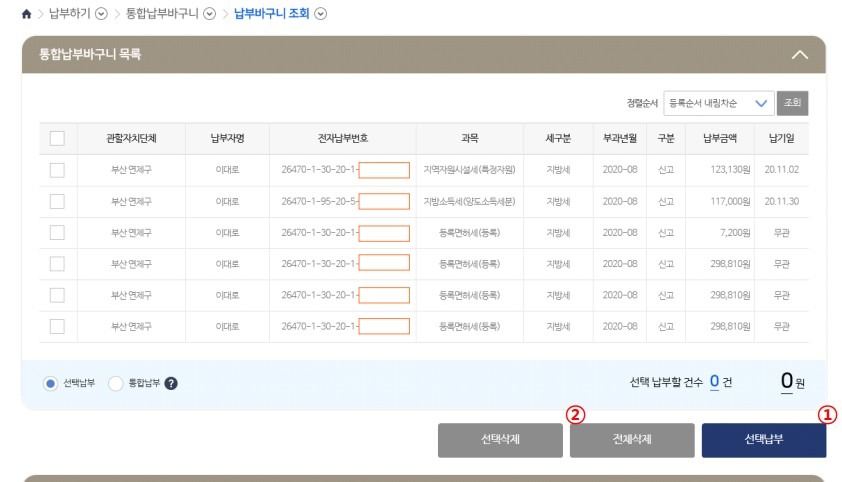842x482 pixels.
Task: Click the 전체삭제 button
Action: tap(632, 440)
